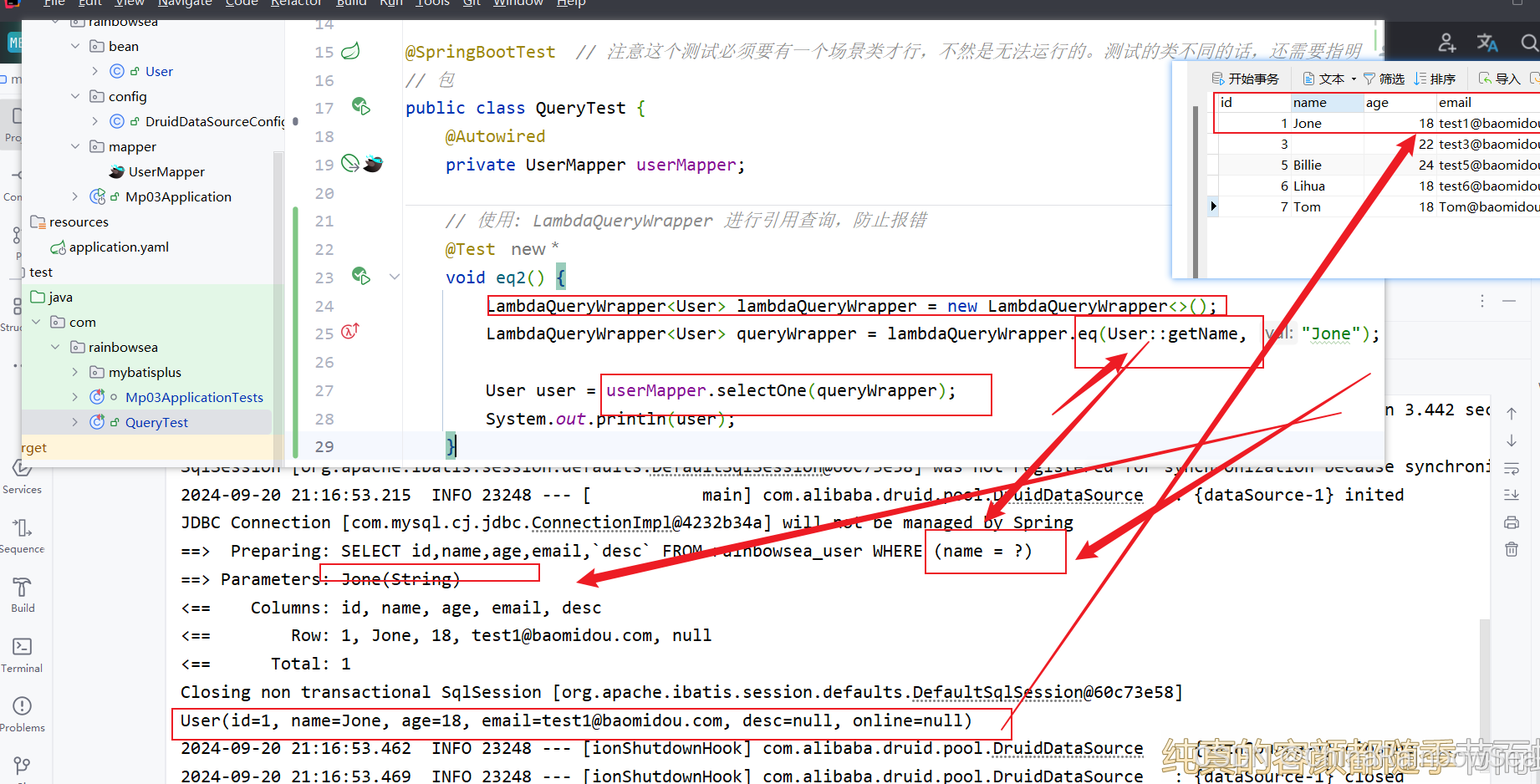
Task: Run QueryTest class from gutter at line 17
Action: click(x=361, y=107)
